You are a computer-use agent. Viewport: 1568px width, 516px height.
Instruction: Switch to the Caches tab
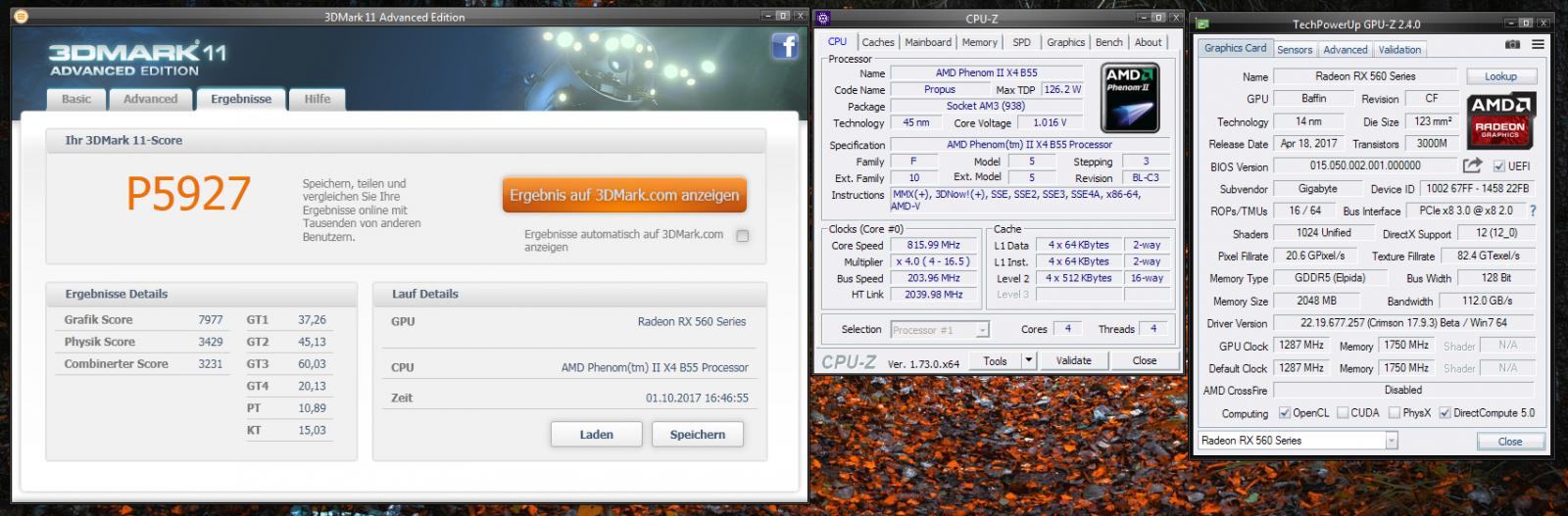pos(878,42)
